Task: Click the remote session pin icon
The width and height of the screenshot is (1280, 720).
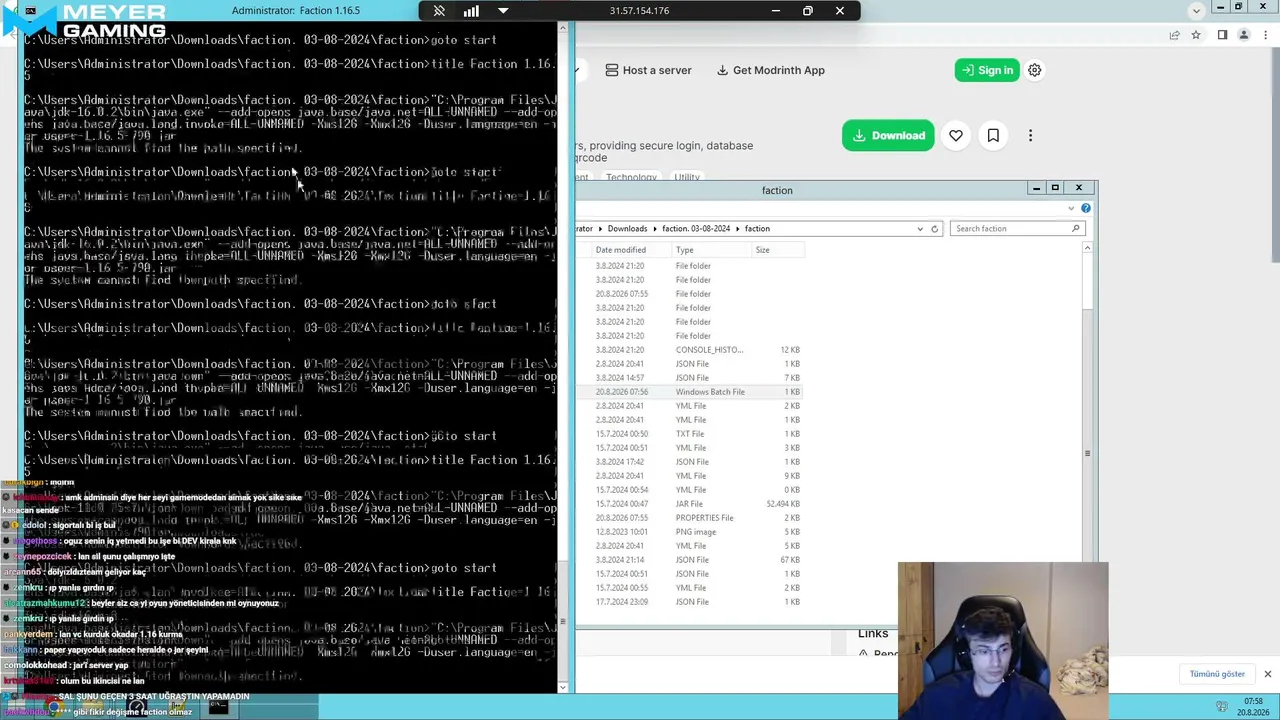Action: point(439,11)
